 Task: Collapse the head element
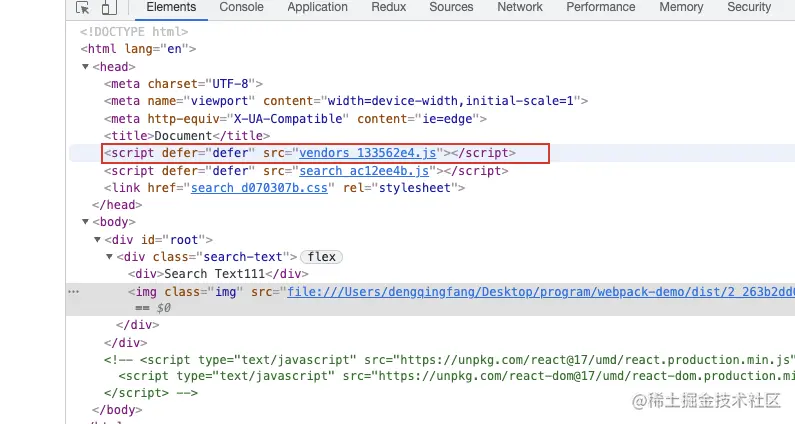87,67
